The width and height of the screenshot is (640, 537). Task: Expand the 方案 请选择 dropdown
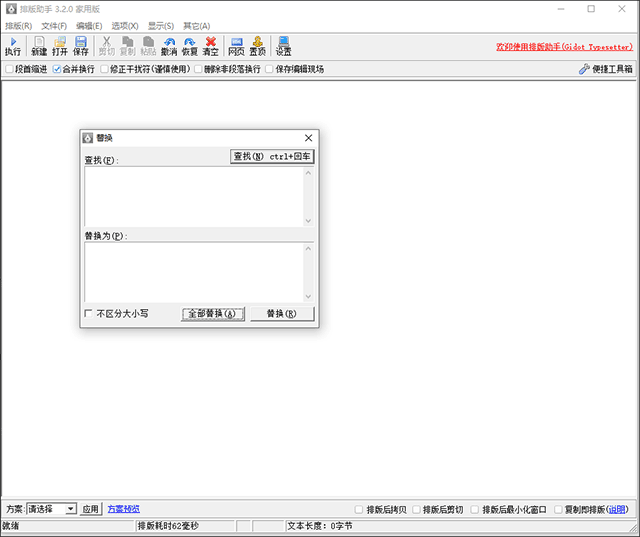[x=71, y=509]
